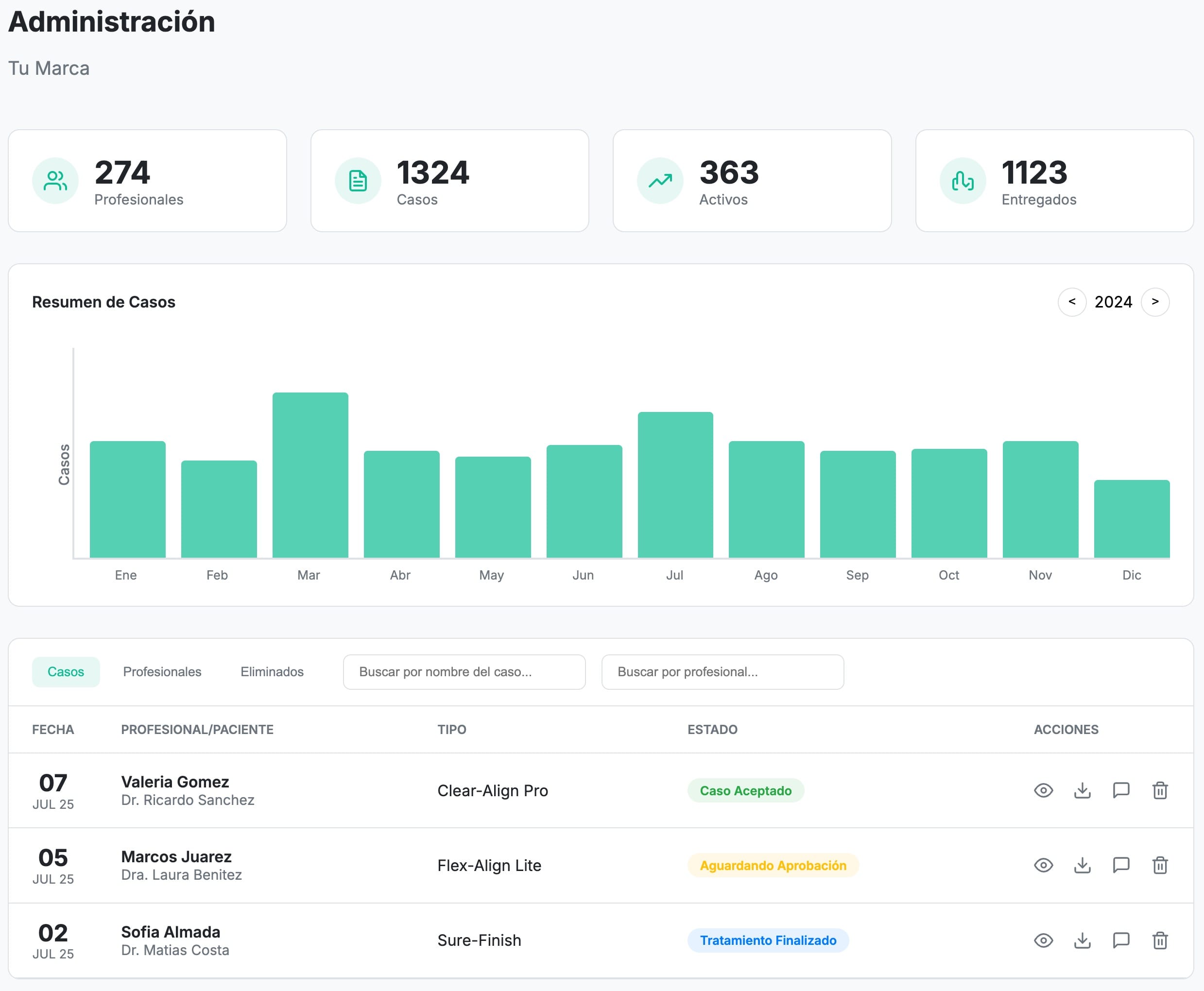Go to previous year in Resumen de Casos
This screenshot has height=991, width=1204.
pyautogui.click(x=1071, y=301)
